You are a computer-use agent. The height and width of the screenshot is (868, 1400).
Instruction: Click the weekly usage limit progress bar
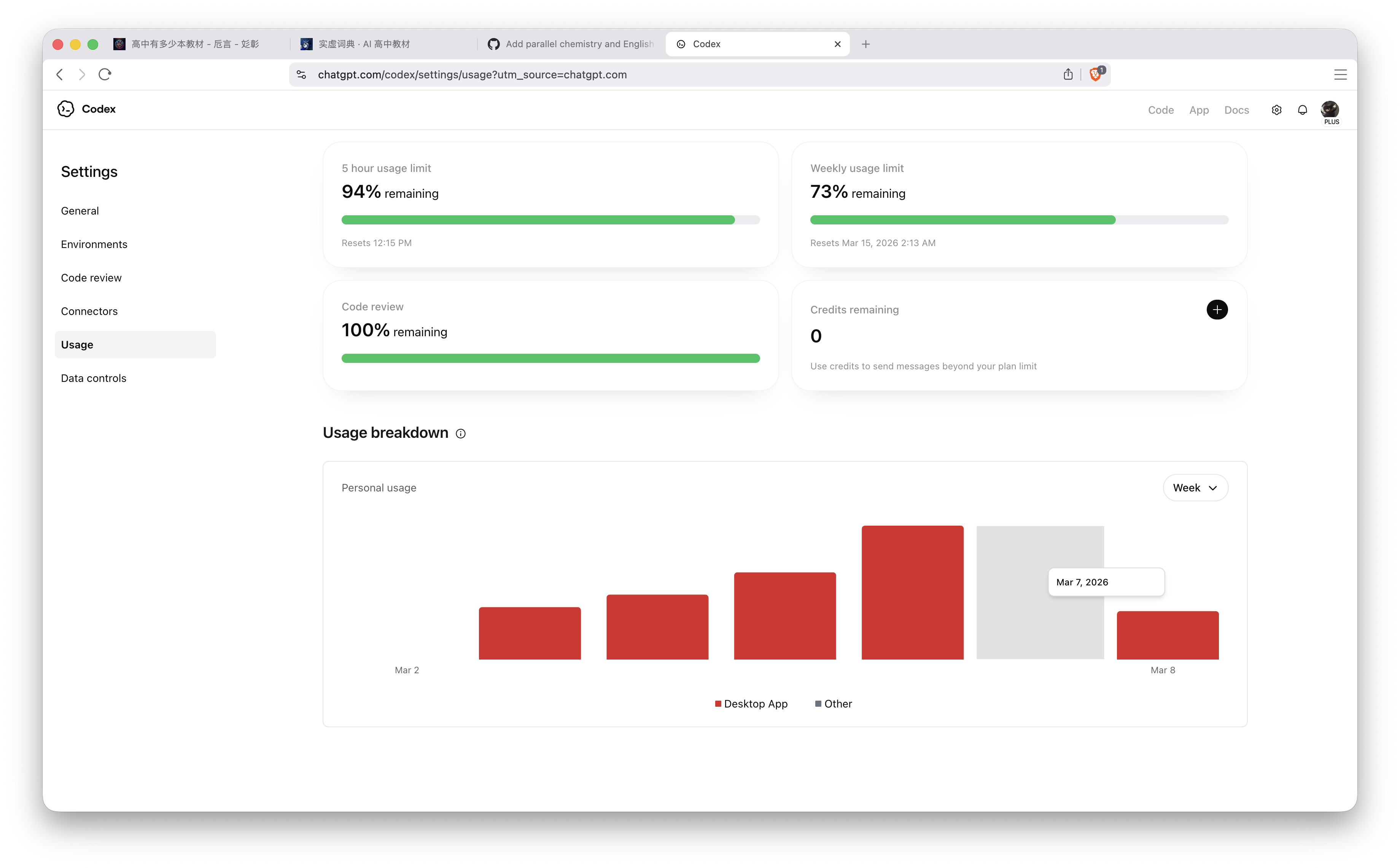pos(1019,220)
